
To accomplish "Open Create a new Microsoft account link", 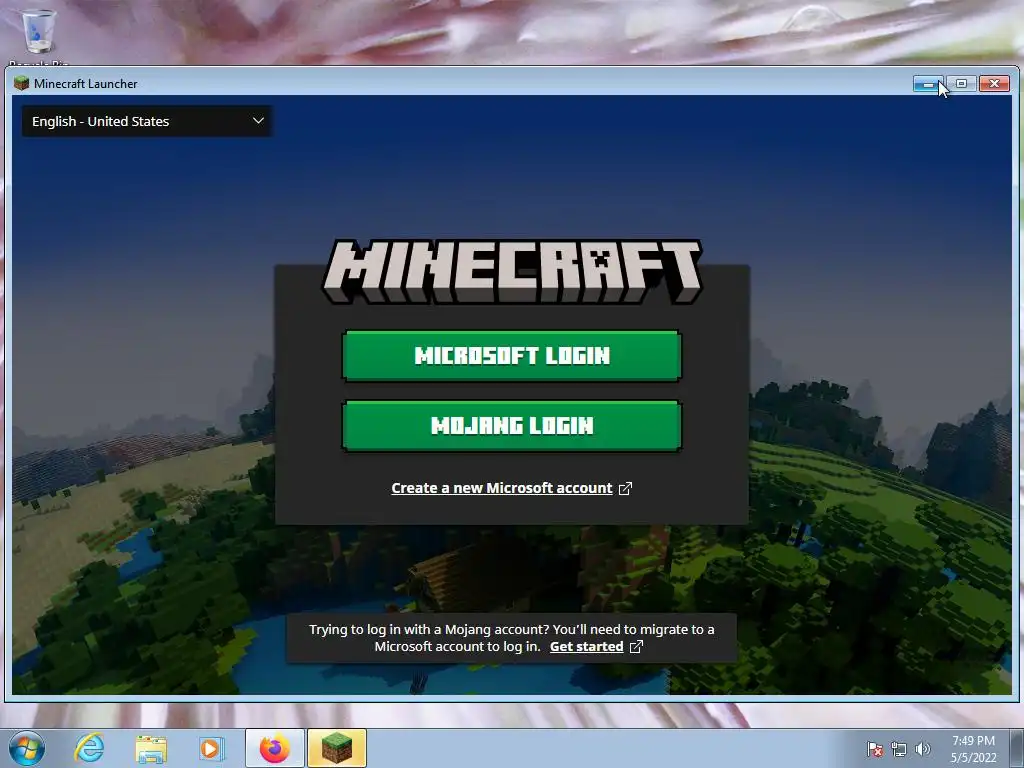I will [502, 488].
